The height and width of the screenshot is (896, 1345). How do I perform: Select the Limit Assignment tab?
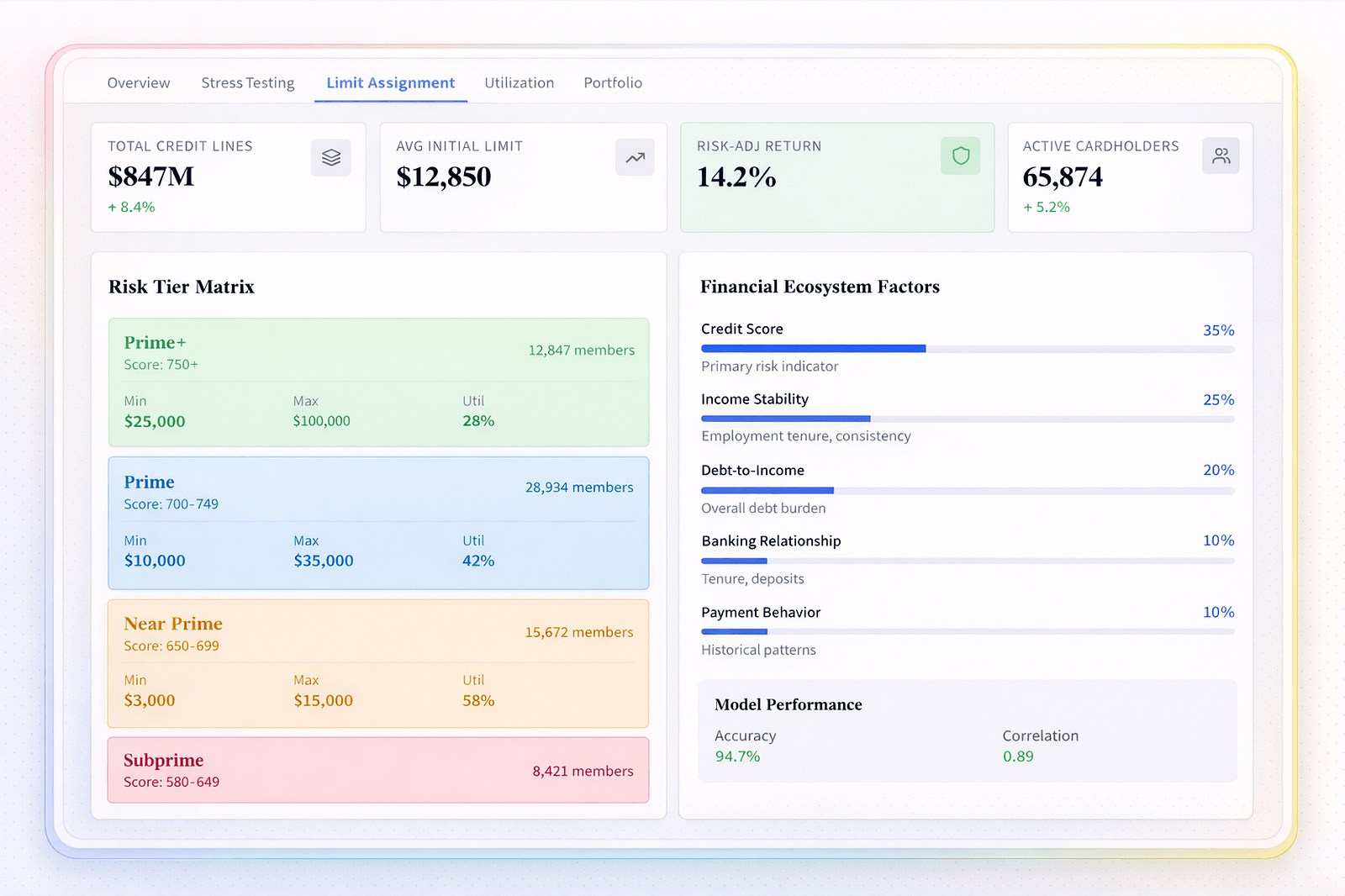(390, 83)
